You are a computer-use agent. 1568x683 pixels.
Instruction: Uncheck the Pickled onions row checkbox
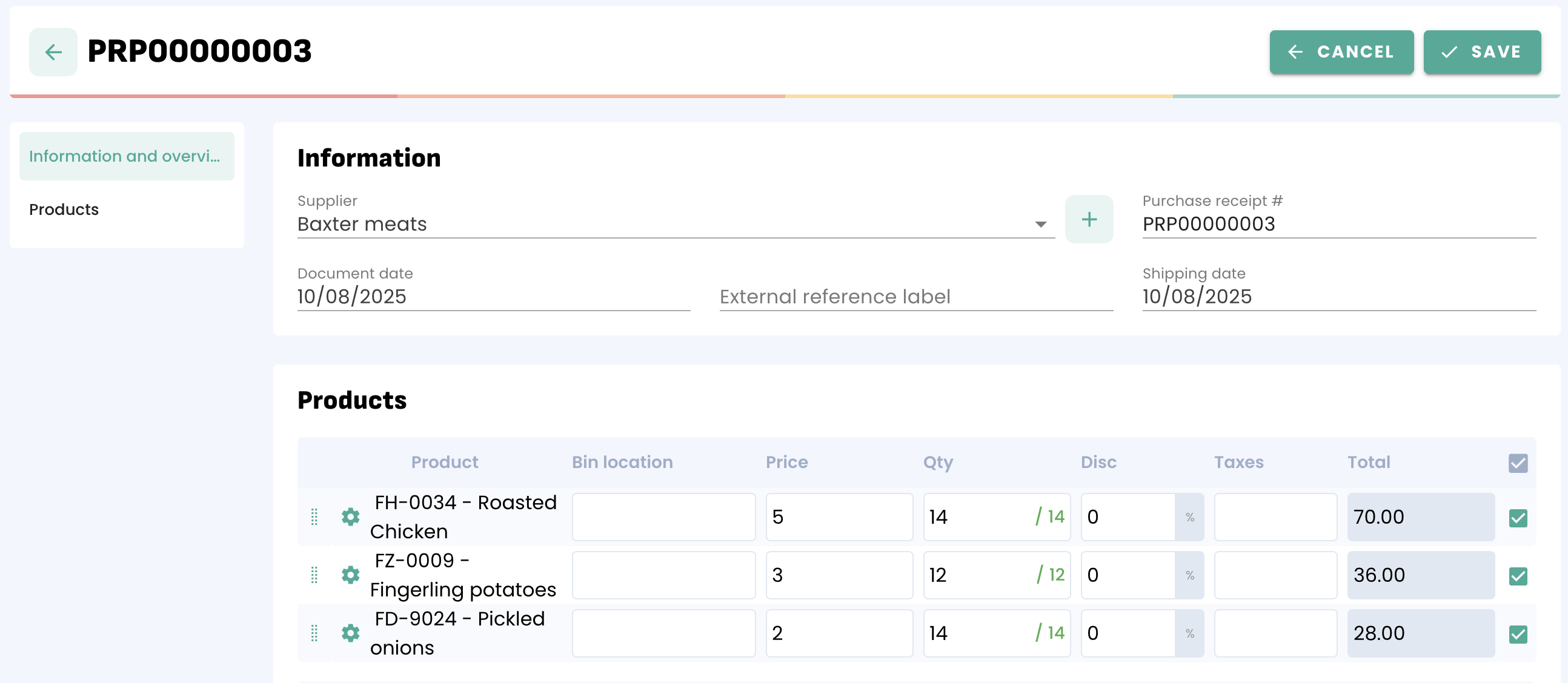pyautogui.click(x=1518, y=634)
